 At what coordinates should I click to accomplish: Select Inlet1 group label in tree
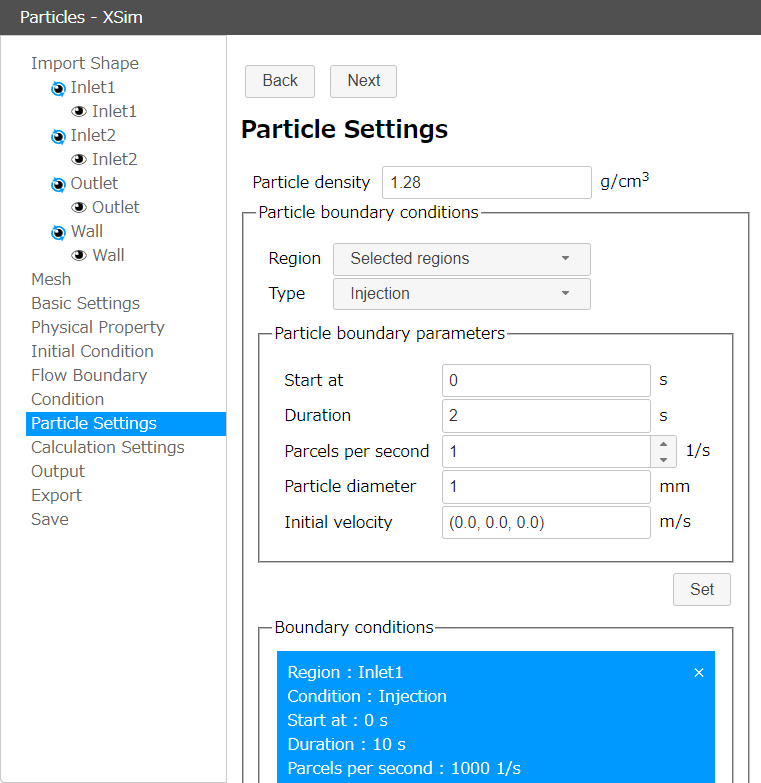click(x=93, y=87)
